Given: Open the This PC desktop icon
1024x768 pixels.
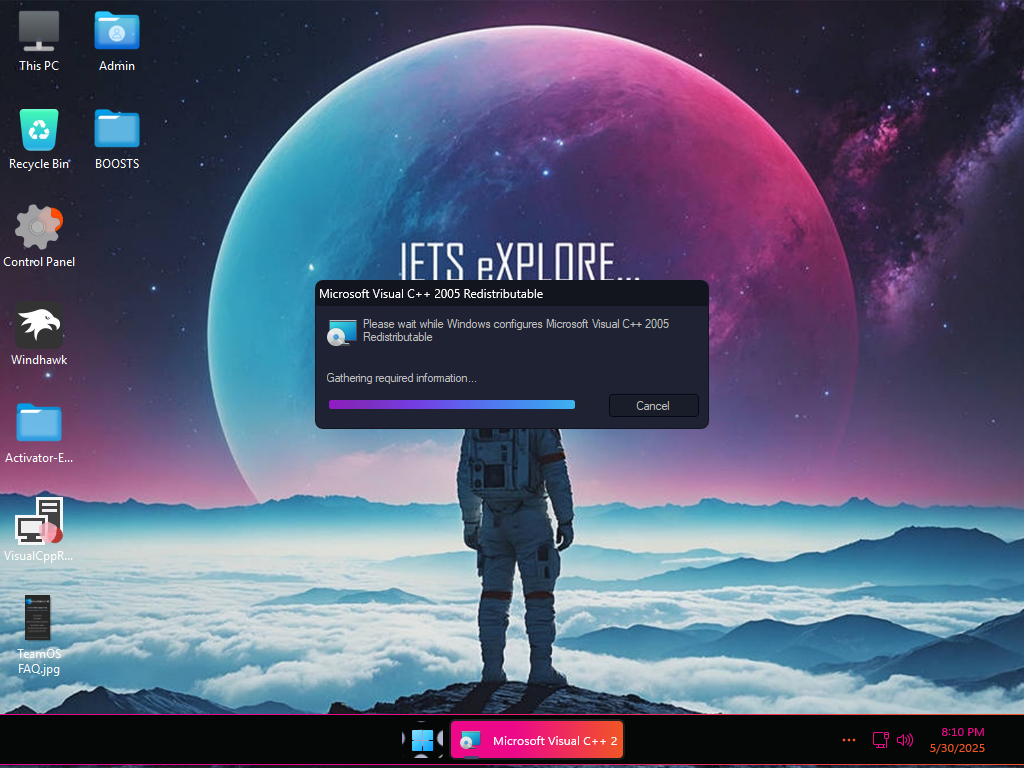Looking at the screenshot, I should (39, 31).
